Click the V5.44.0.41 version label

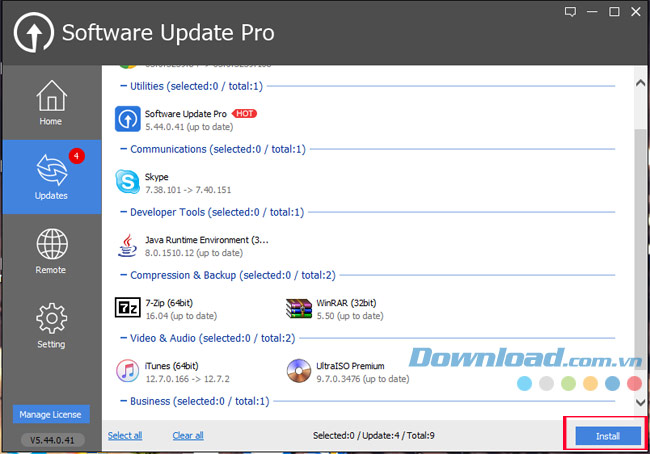tap(53, 440)
